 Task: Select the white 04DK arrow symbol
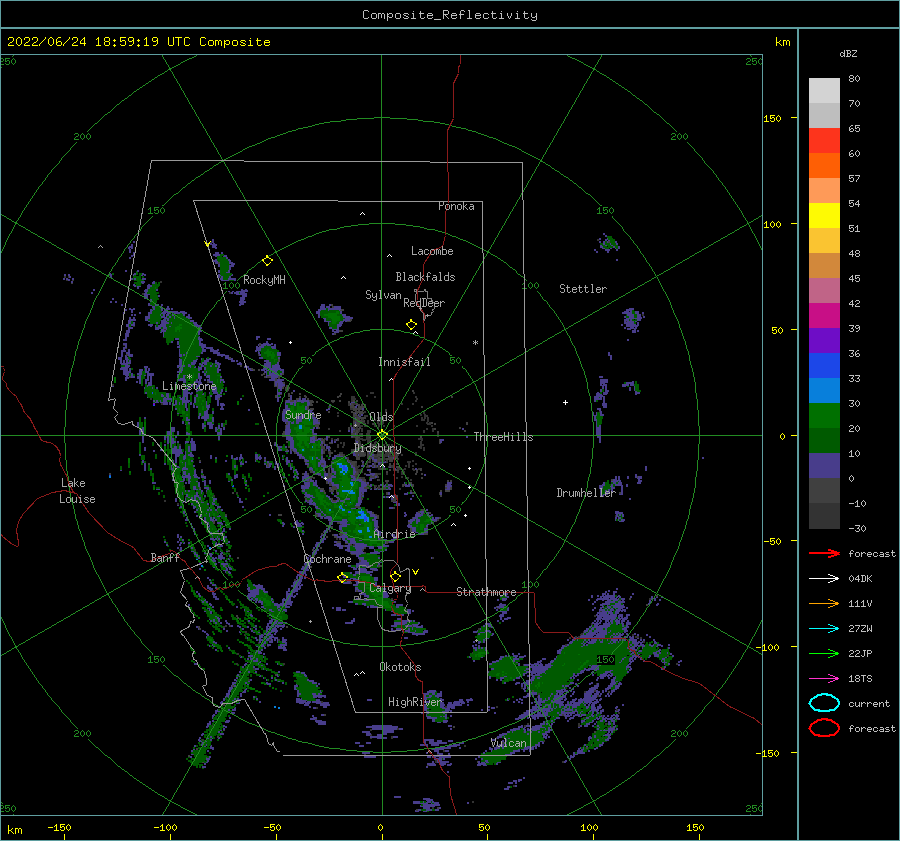pos(824,578)
